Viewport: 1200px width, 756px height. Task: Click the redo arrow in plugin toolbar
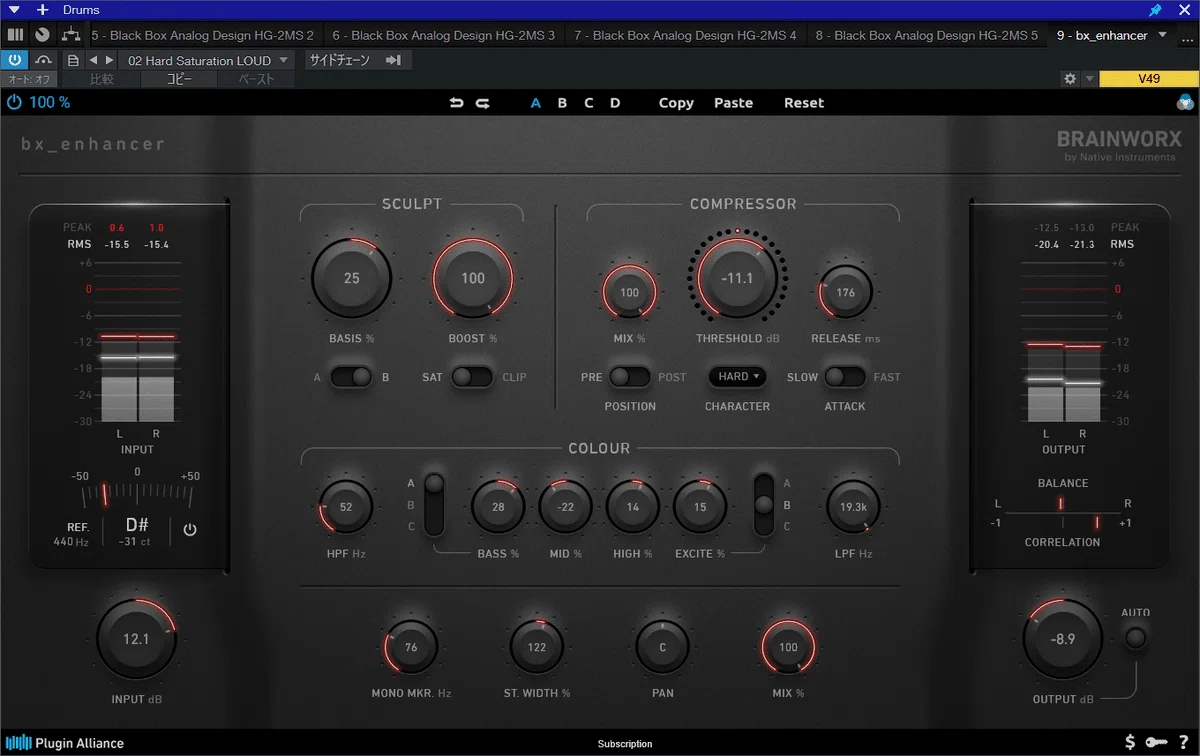pyautogui.click(x=483, y=102)
